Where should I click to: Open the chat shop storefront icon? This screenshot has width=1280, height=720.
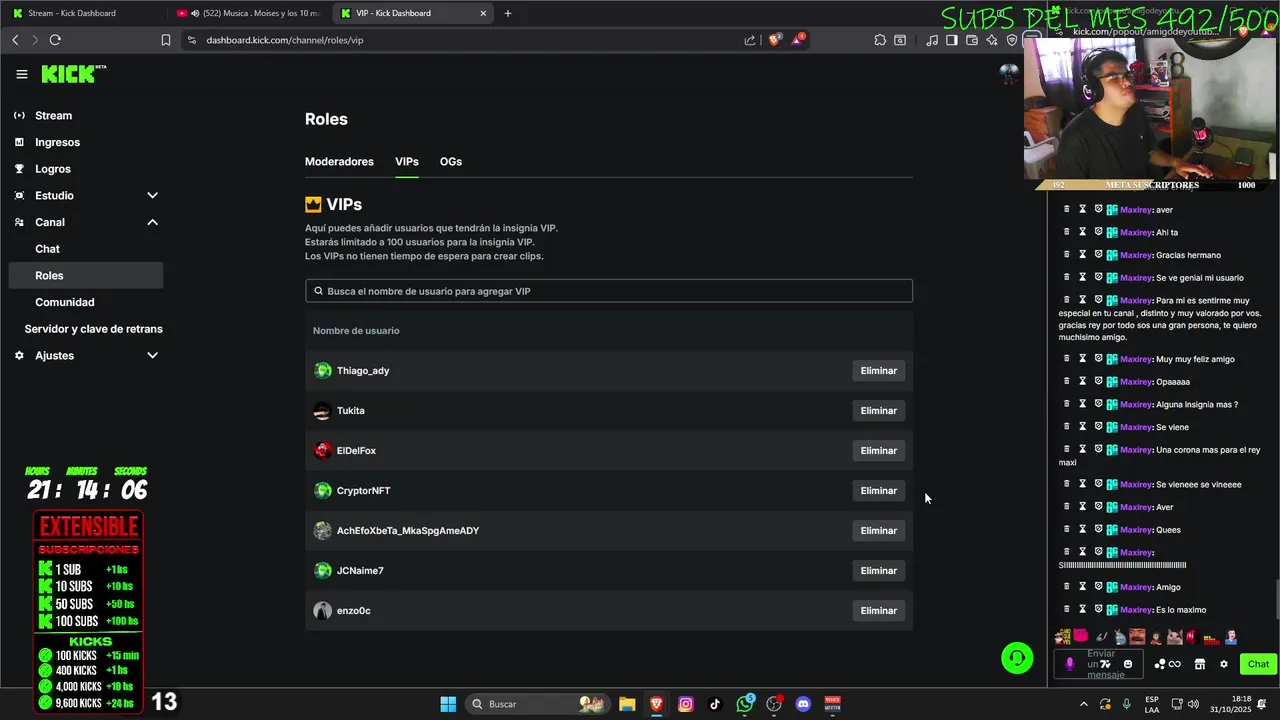coord(1200,664)
